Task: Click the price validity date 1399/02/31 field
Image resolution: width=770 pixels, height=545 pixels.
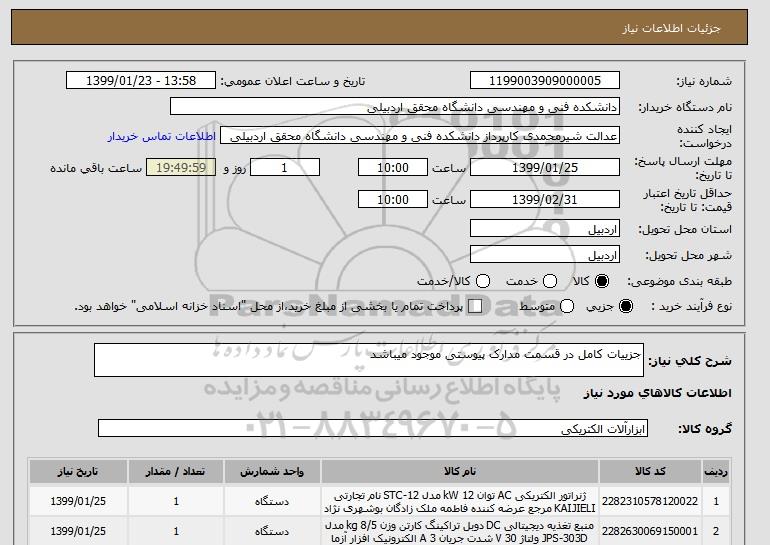Action: (545, 199)
